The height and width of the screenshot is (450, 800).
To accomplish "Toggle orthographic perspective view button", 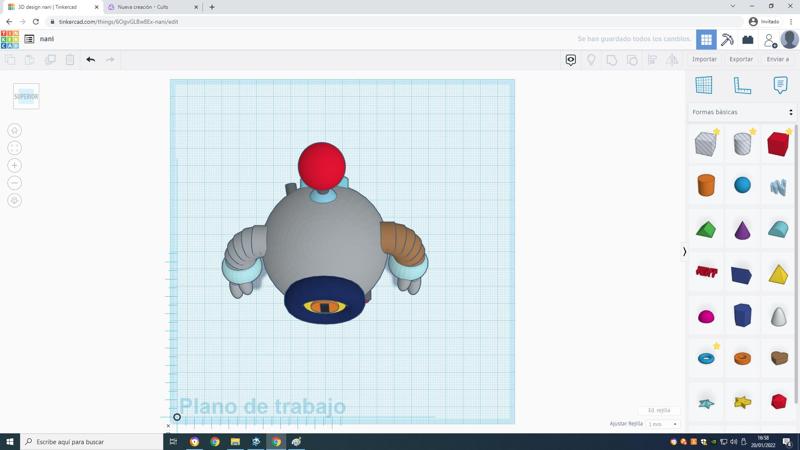I will pos(14,201).
